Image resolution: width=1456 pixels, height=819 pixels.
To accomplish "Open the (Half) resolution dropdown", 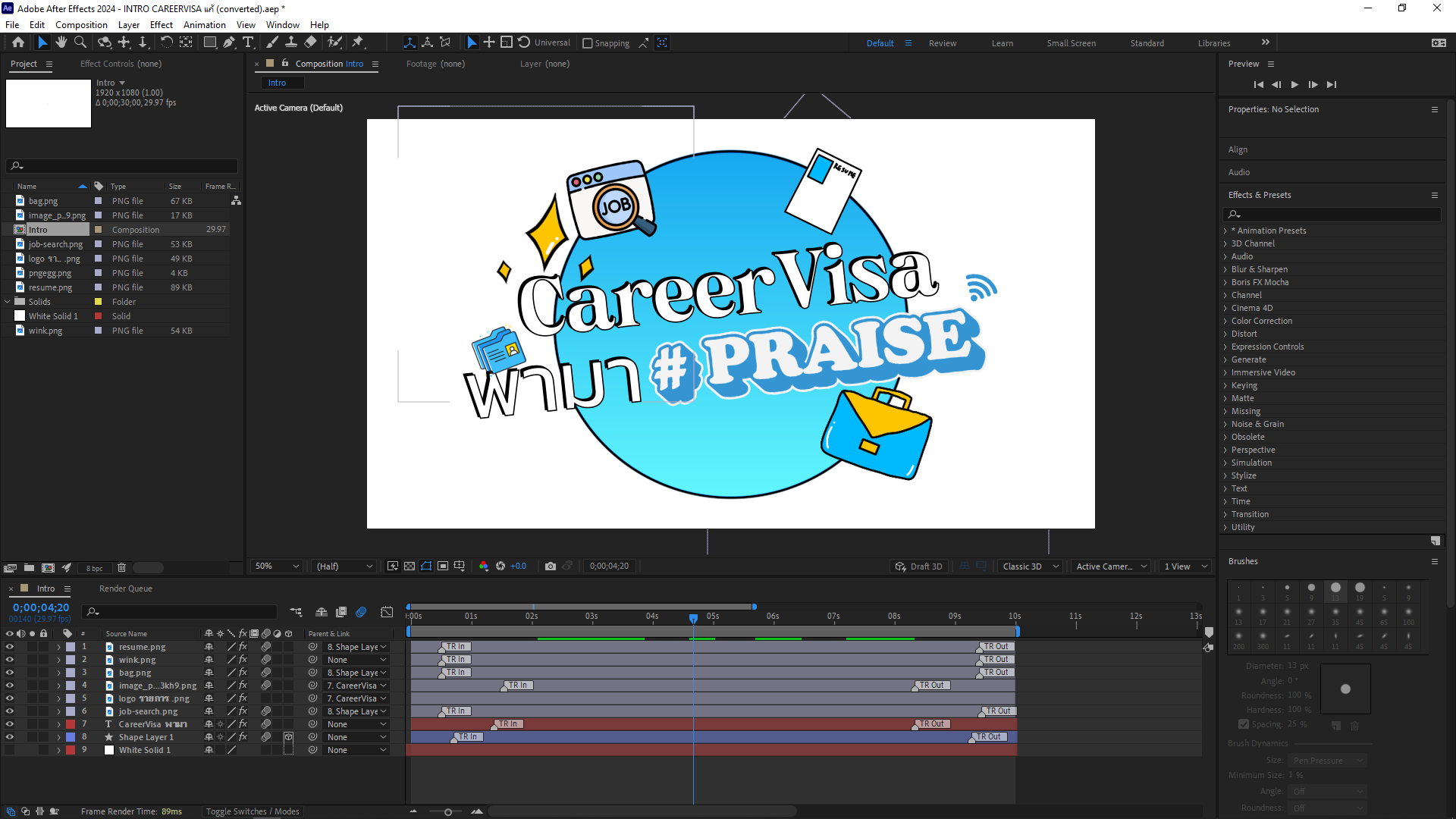I will [x=344, y=566].
